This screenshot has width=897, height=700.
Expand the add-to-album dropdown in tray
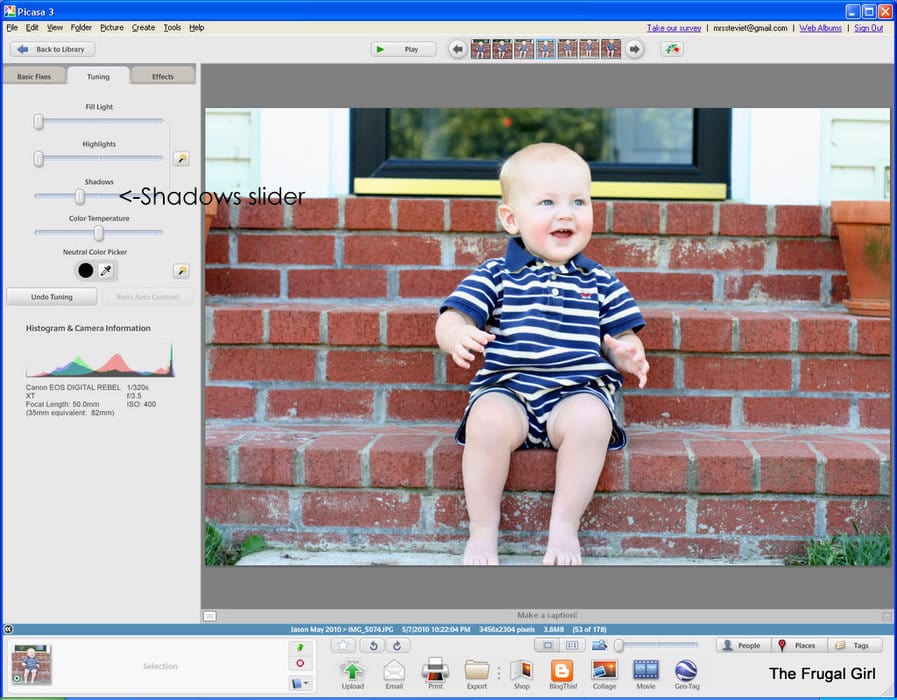point(300,683)
